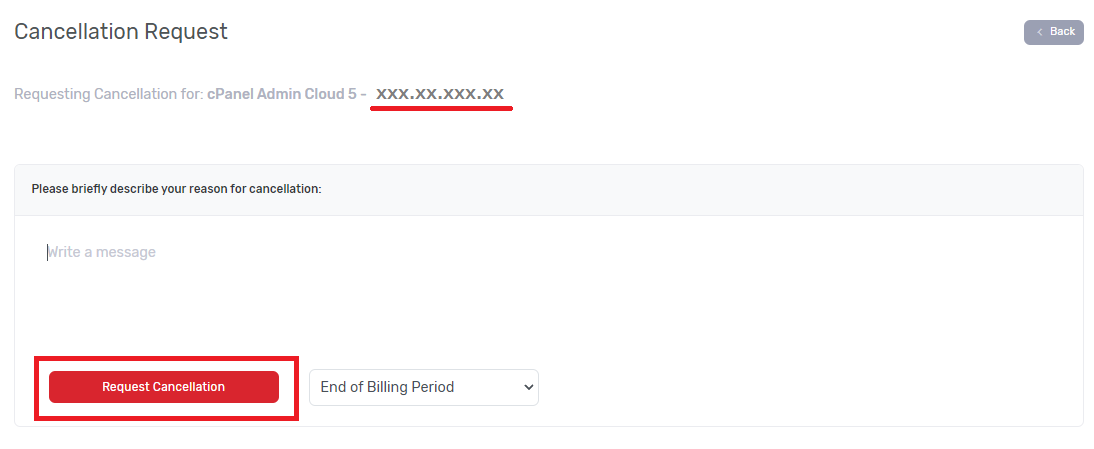The width and height of the screenshot is (1094, 449).
Task: Open the End of Billing Period dropdown
Action: (x=423, y=387)
